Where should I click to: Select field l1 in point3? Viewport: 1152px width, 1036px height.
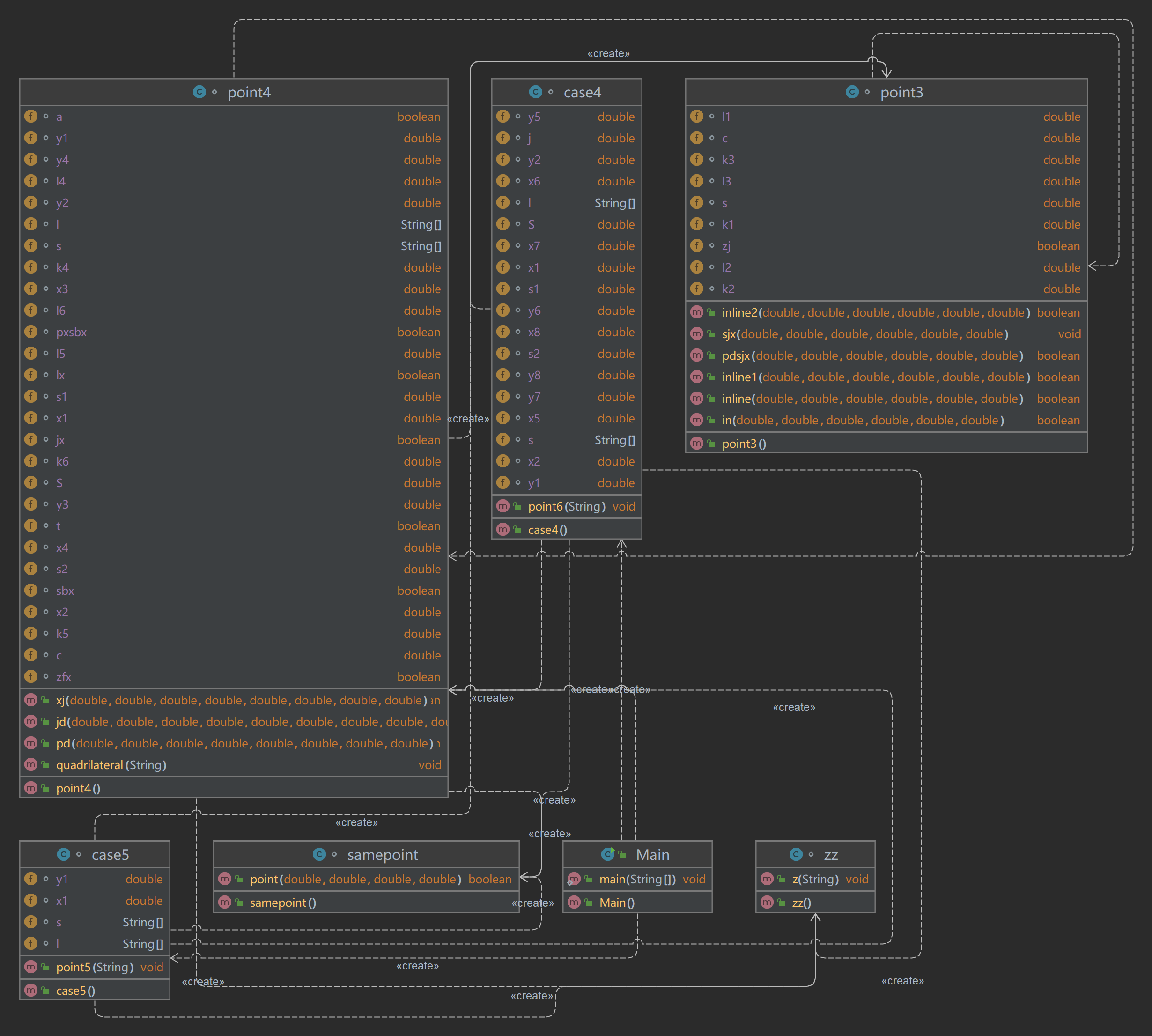coord(886,116)
